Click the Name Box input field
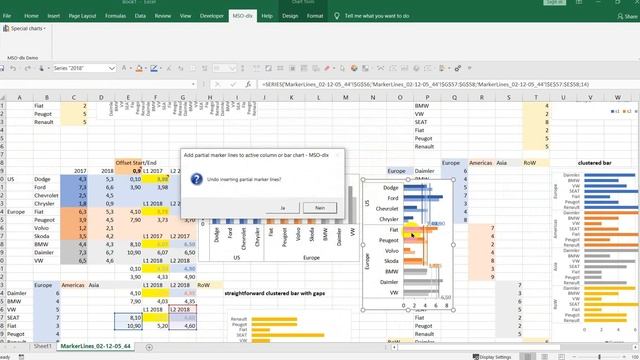 point(95,84)
